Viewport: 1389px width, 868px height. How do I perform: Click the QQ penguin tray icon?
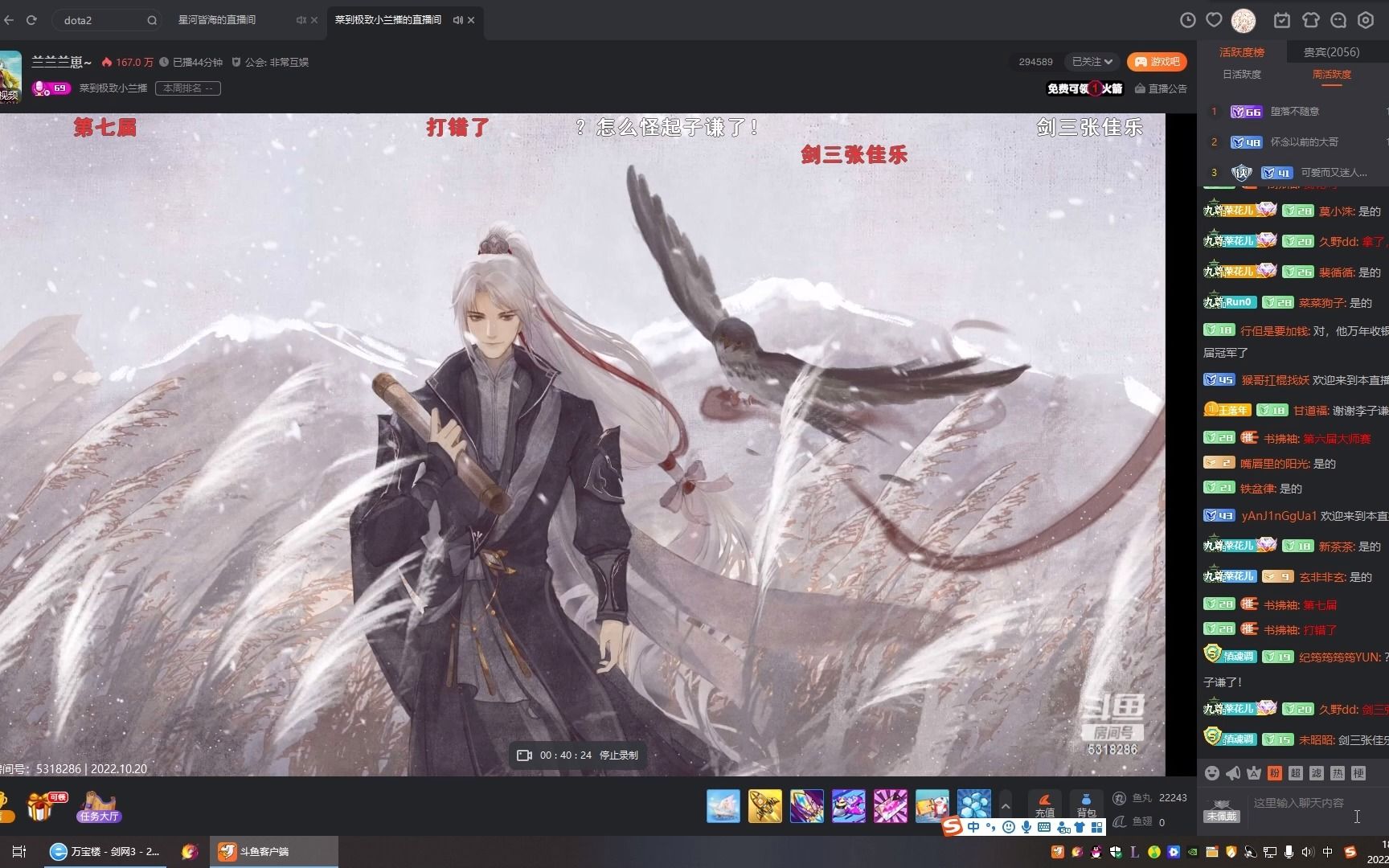[1096, 853]
